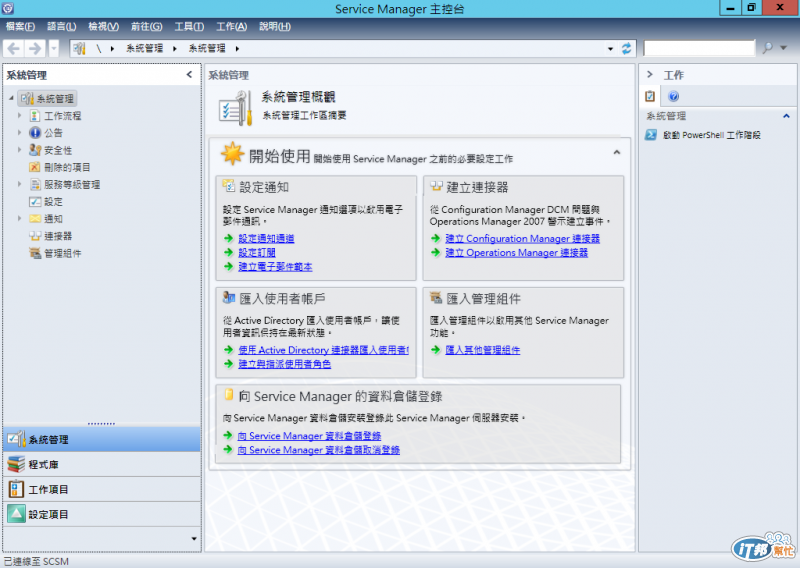This screenshot has height=568, width=800.
Task: Open 建立 Operations Manager 連接器 link
Action: coord(516,253)
